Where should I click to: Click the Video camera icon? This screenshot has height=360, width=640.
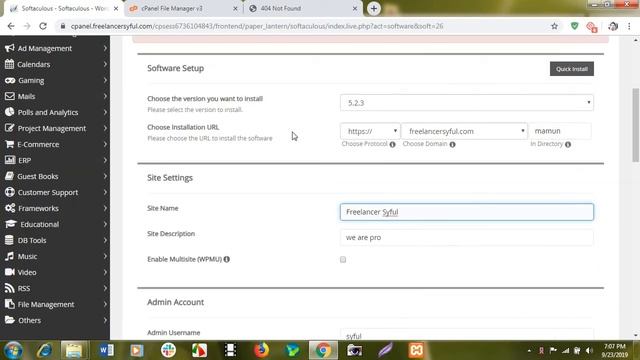(x=10, y=272)
